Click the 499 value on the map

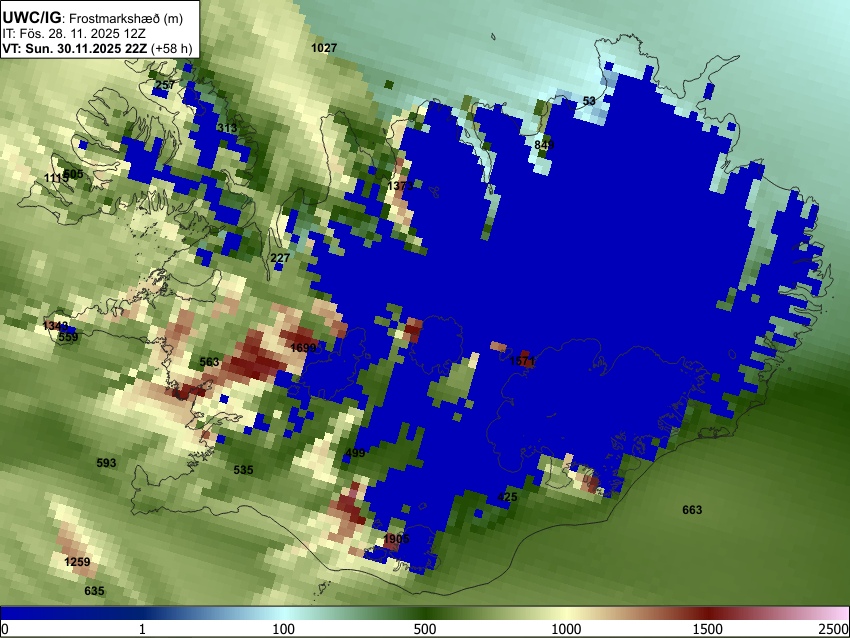click(355, 453)
